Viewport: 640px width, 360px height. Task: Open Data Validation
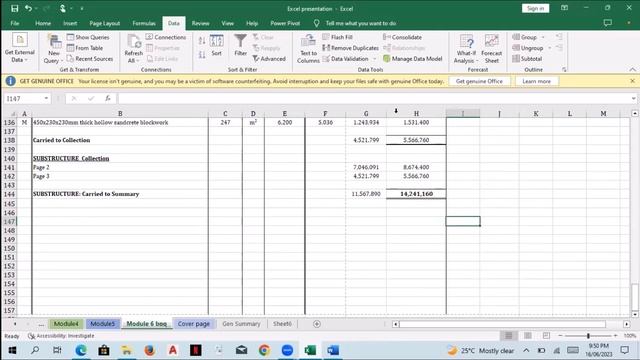click(x=346, y=59)
